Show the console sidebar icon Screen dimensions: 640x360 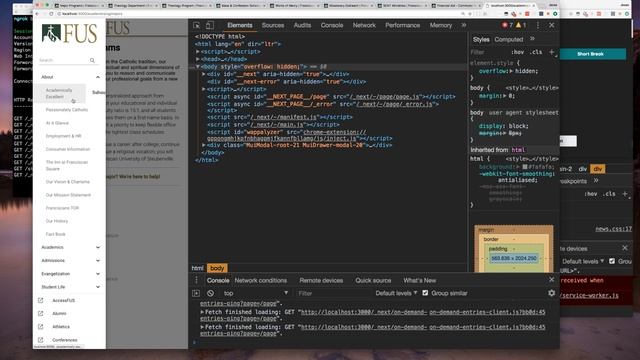pyautogui.click(x=196, y=293)
